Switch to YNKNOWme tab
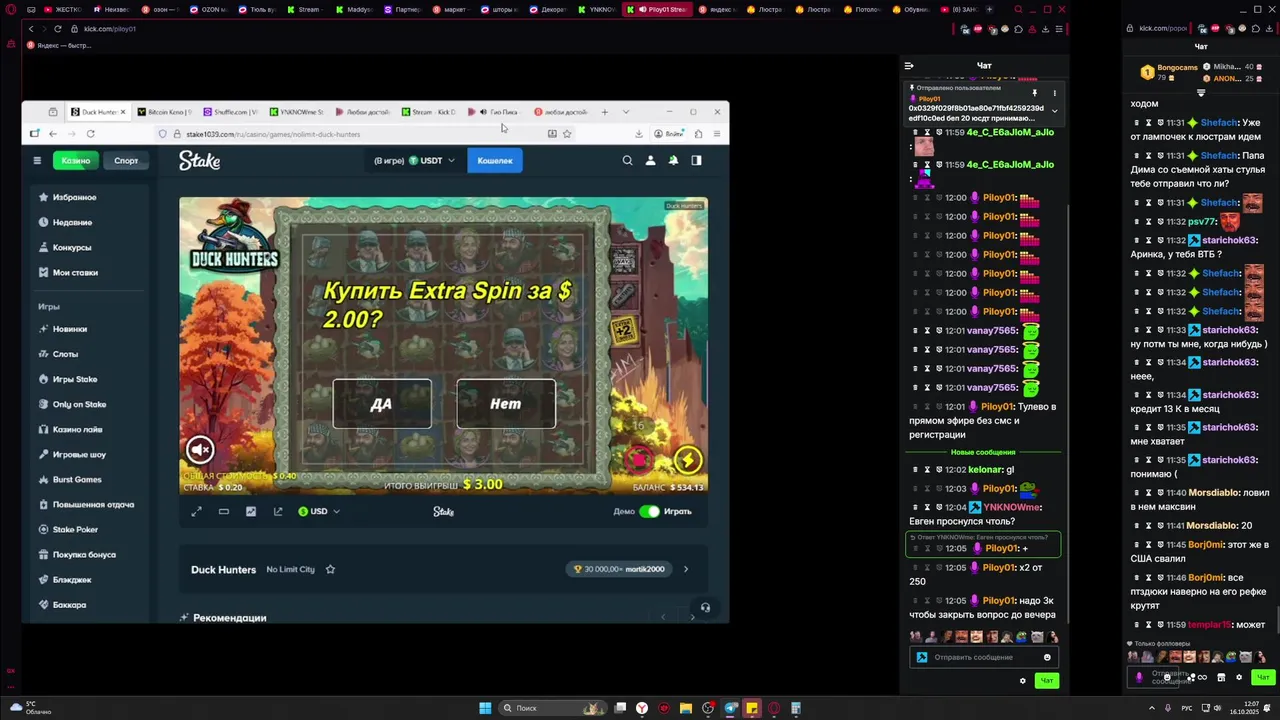Viewport: 1280px width, 720px height. point(297,112)
